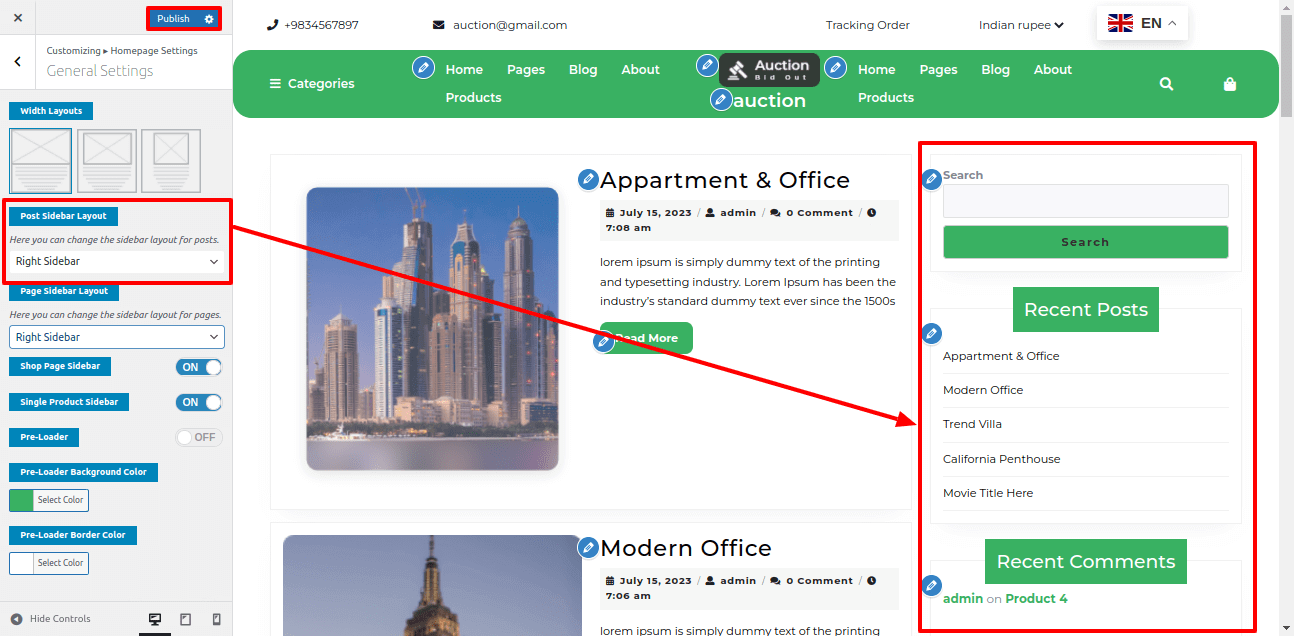Click the back arrow in the Customizer panel
This screenshot has height=636, width=1294.
pyautogui.click(x=18, y=62)
